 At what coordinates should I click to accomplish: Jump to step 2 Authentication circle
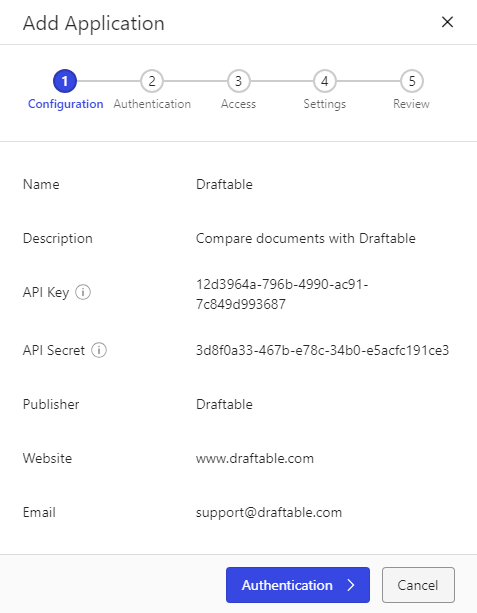pyautogui.click(x=152, y=81)
